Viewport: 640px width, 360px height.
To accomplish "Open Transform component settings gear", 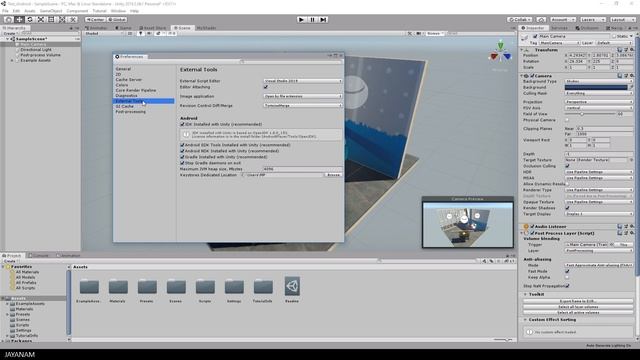I will pos(632,50).
